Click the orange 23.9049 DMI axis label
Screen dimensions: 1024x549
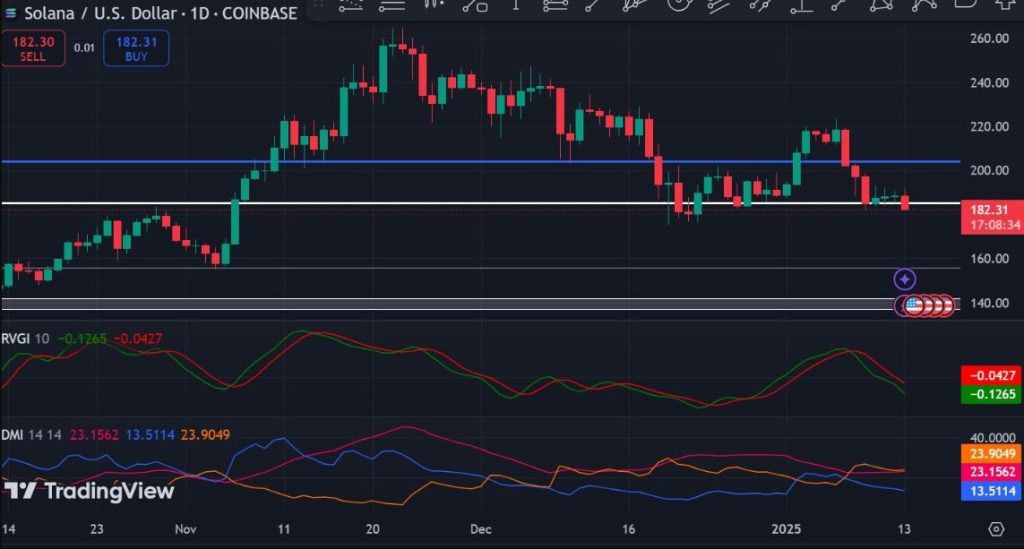[x=992, y=454]
